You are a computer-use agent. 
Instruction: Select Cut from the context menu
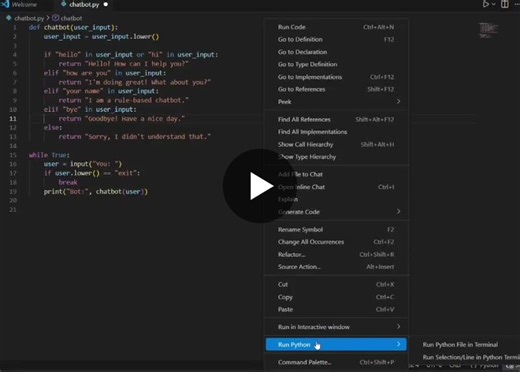(336, 284)
